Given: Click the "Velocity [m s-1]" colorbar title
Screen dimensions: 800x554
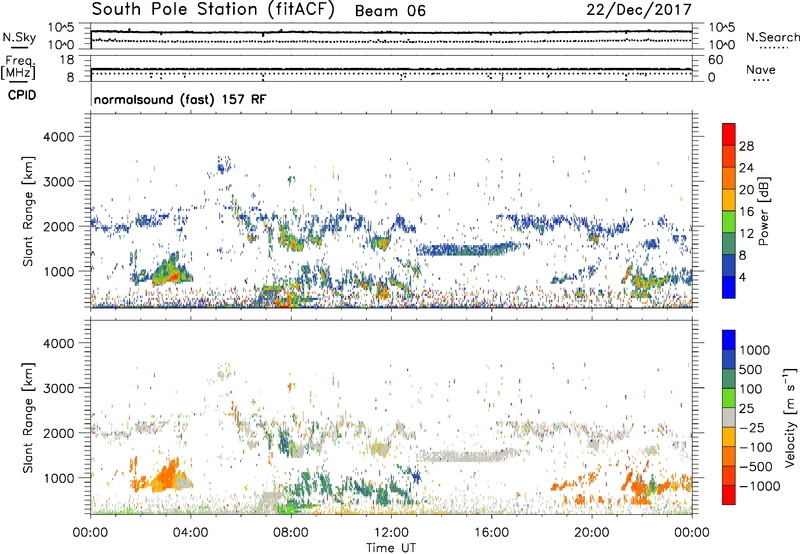Looking at the screenshot, I should click(791, 417).
